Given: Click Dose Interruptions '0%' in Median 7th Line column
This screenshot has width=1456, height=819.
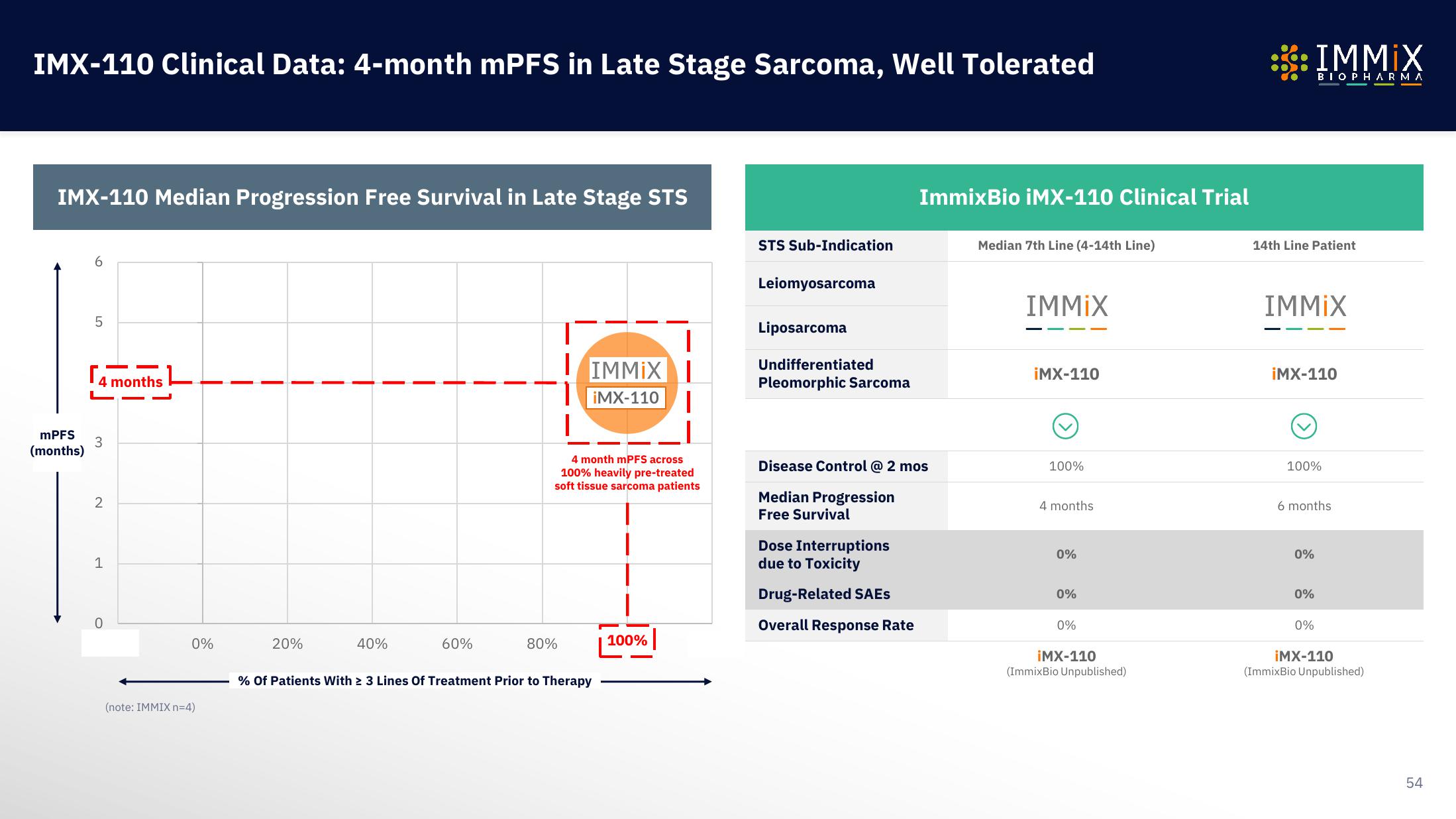Looking at the screenshot, I should 1066,554.
